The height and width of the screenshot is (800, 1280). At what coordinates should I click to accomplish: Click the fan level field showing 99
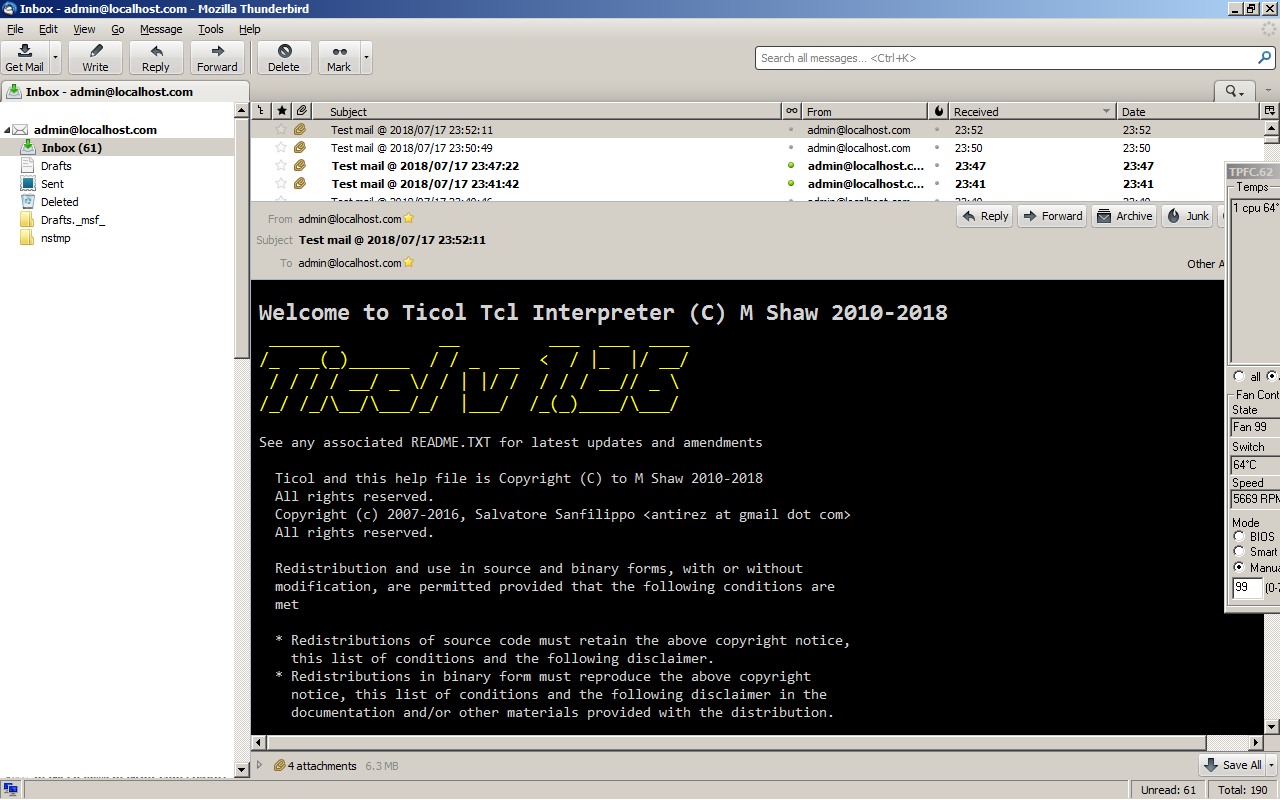(1247, 588)
